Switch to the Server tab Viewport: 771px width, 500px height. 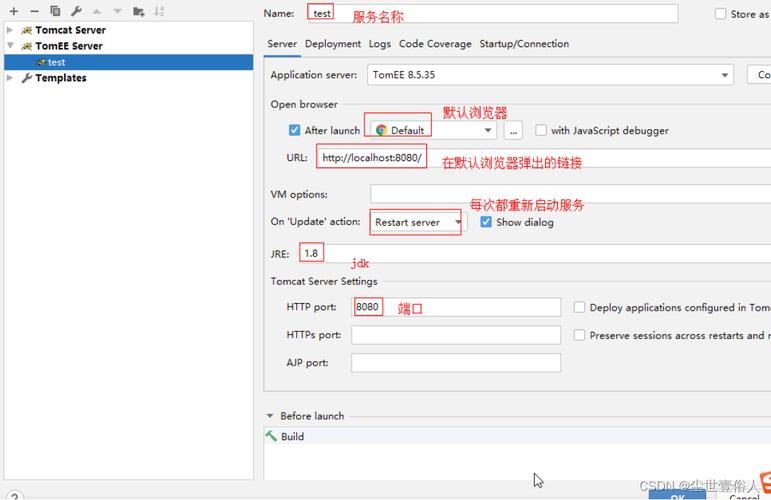pos(282,44)
